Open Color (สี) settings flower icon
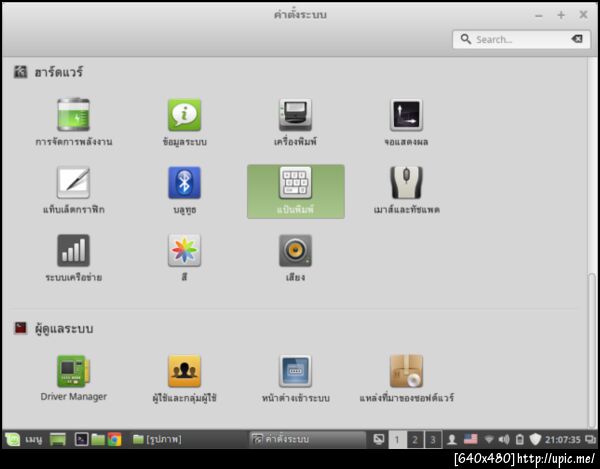Screen dimensions: 600x469 [184, 251]
